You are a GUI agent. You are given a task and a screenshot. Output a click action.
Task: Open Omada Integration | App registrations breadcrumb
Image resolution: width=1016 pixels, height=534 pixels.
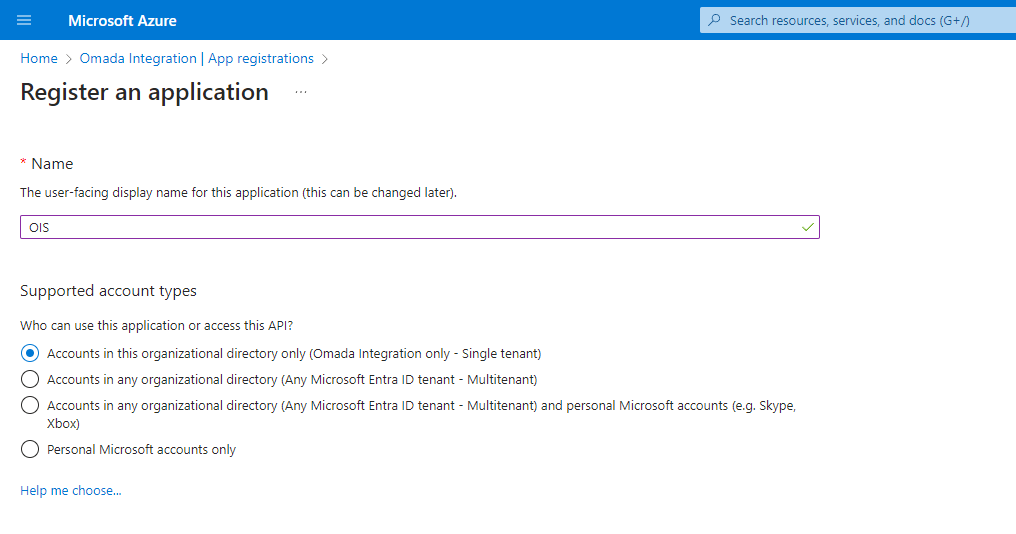click(196, 58)
